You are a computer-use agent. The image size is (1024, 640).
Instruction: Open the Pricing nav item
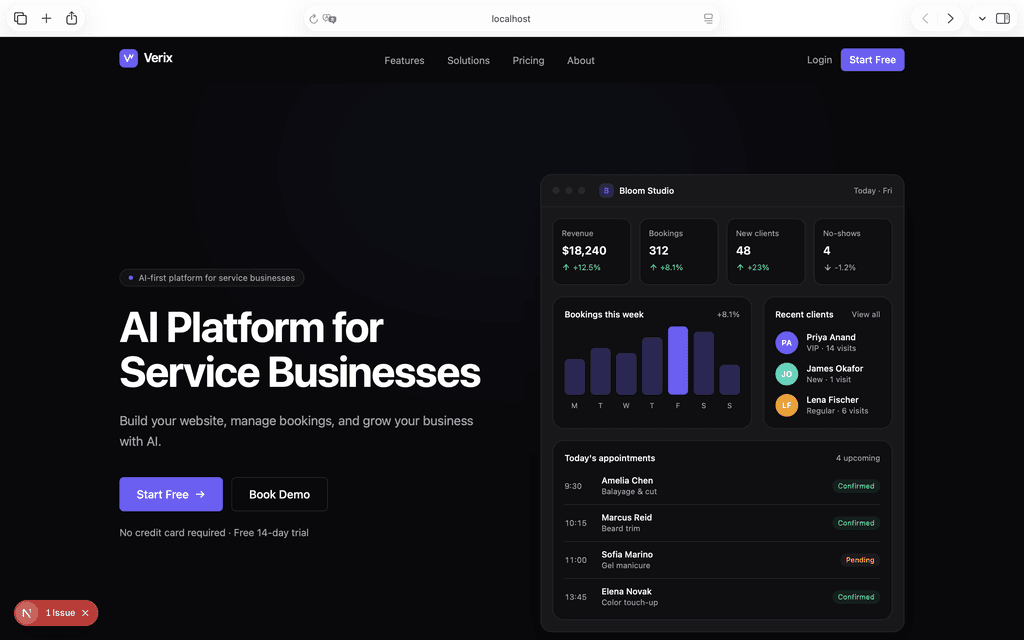coord(528,60)
